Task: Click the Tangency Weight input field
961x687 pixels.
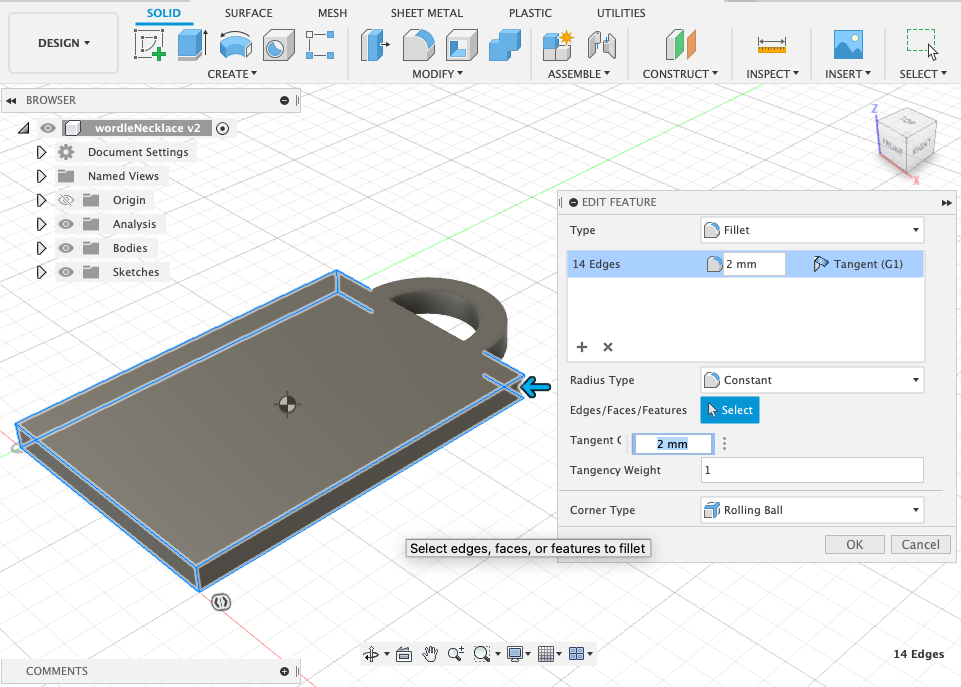Action: [x=812, y=470]
